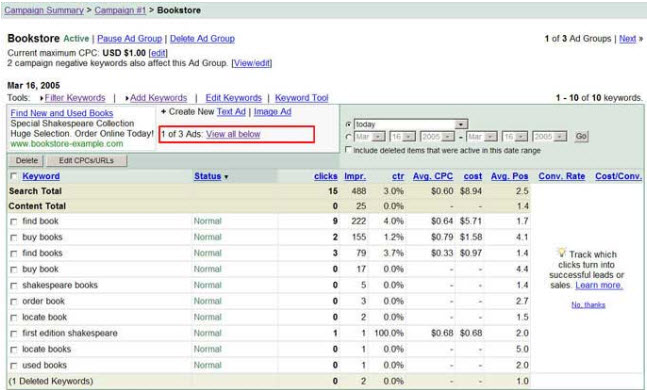This screenshot has width=647, height=390.
Task: Select the custom date range radio button
Action: click(349, 137)
